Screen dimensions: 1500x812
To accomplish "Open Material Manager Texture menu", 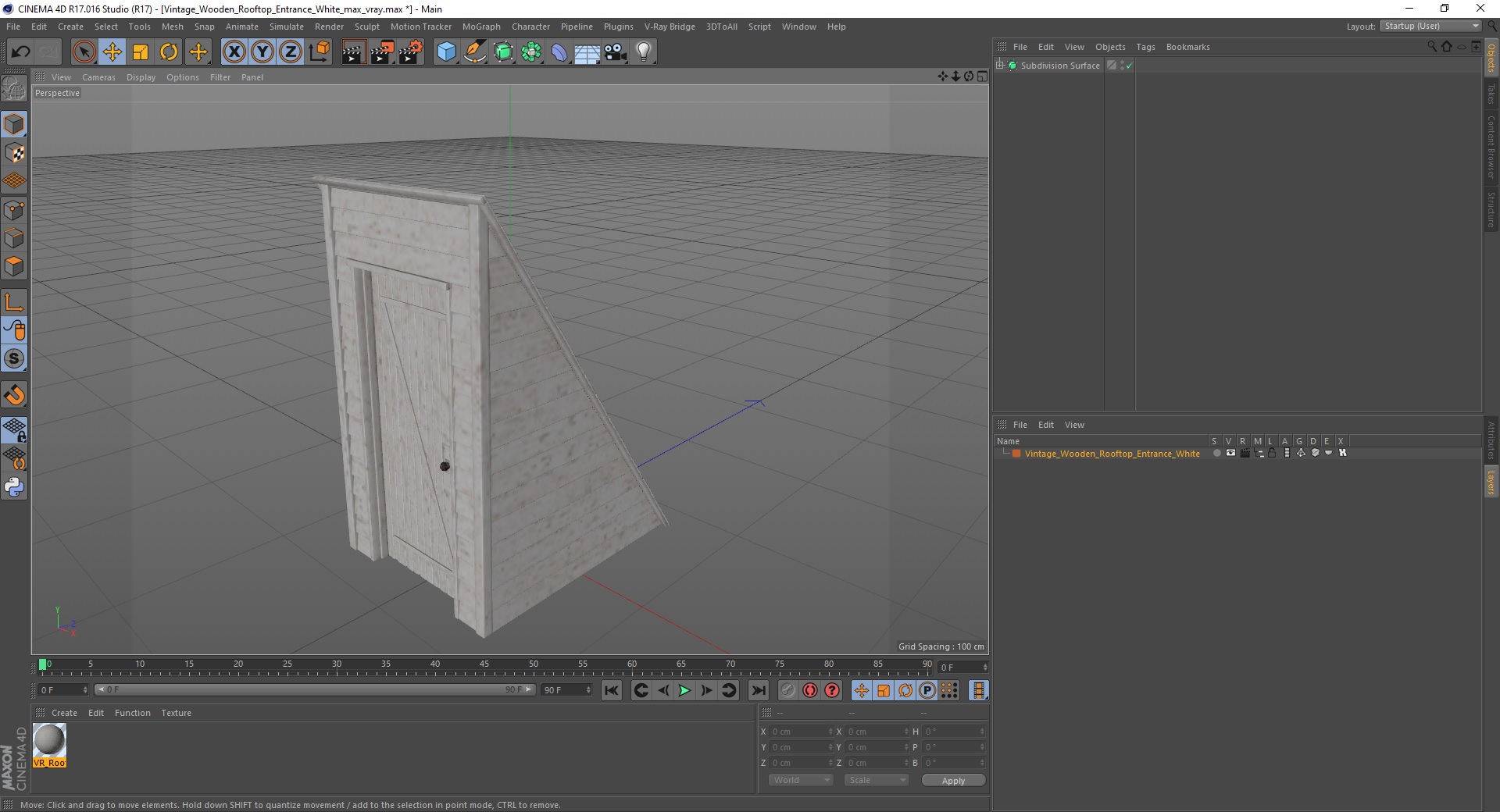I will click(176, 713).
